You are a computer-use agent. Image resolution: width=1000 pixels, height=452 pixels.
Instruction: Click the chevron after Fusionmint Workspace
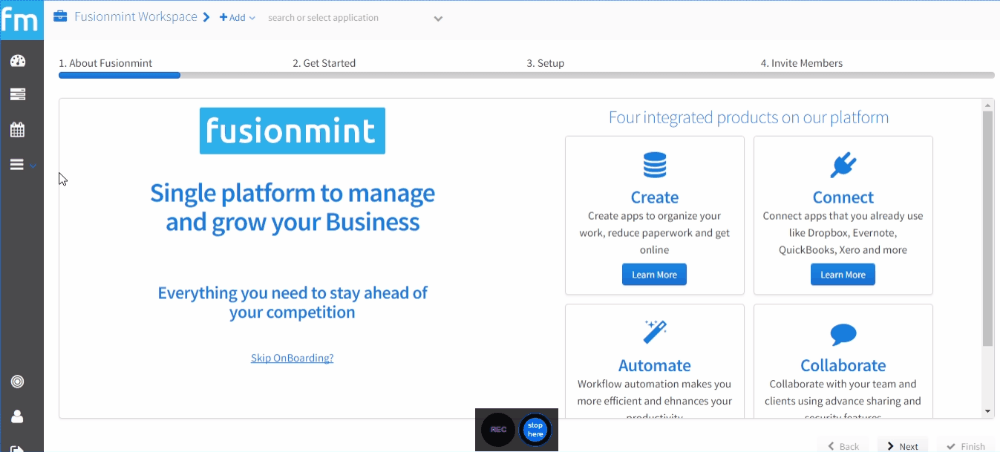click(x=206, y=17)
